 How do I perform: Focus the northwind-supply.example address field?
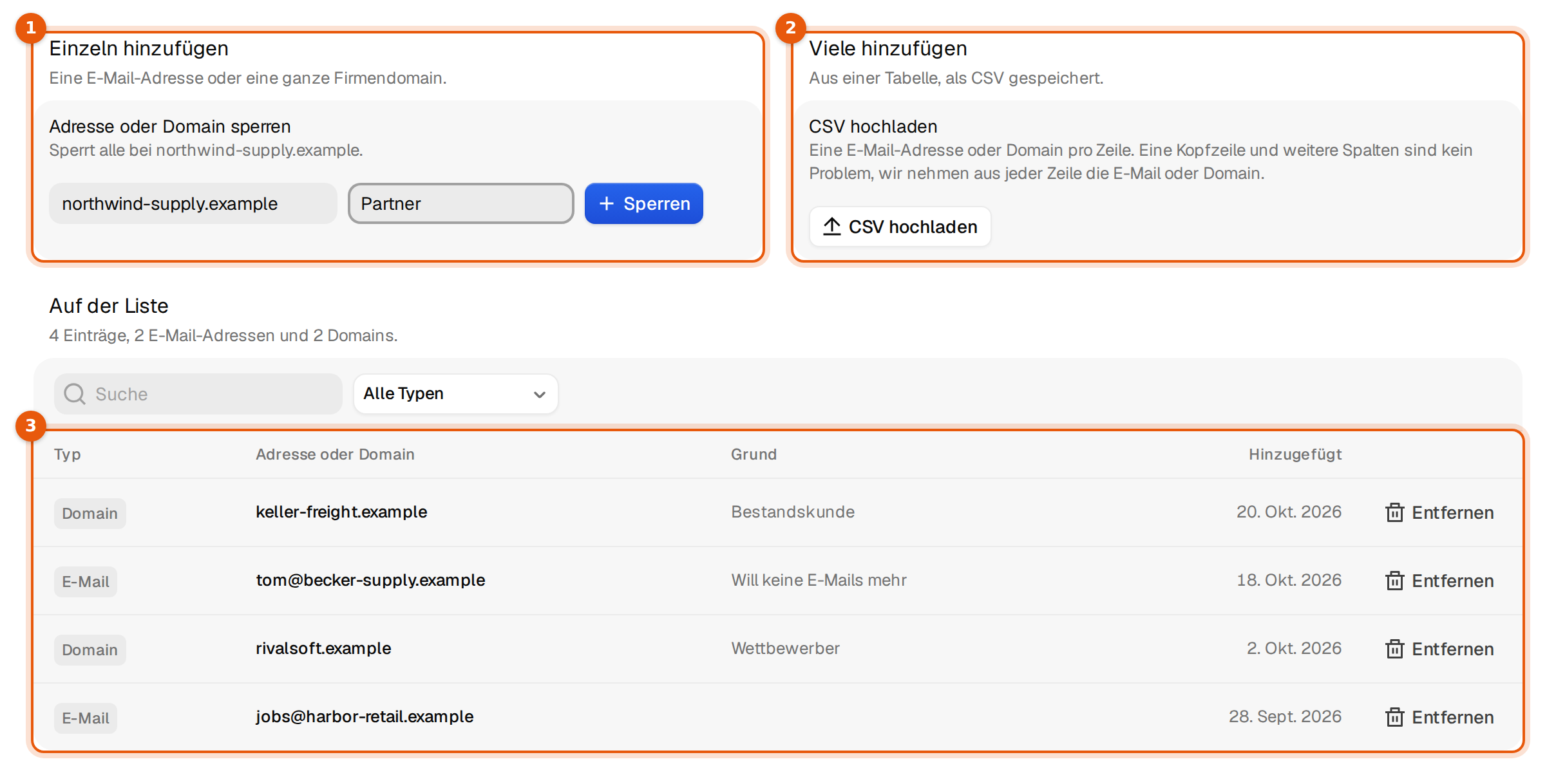click(193, 203)
